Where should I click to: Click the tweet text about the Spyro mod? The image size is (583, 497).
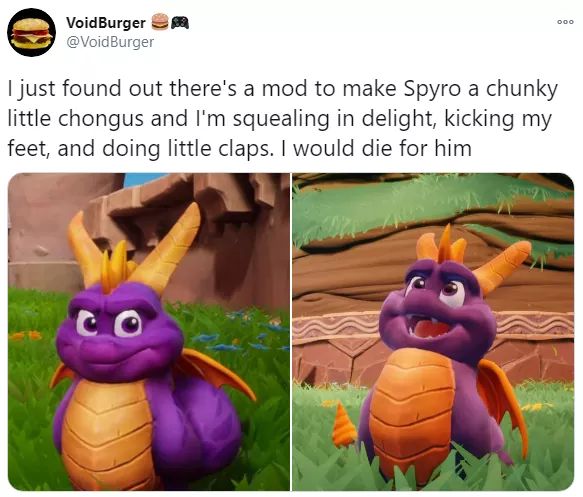(283, 119)
